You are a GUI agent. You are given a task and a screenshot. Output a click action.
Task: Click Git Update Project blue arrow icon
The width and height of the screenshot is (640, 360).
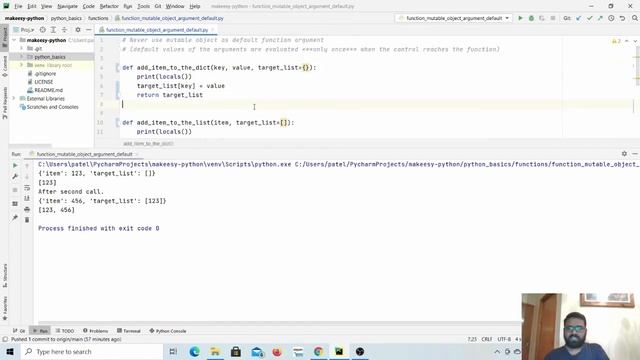click(x=579, y=18)
